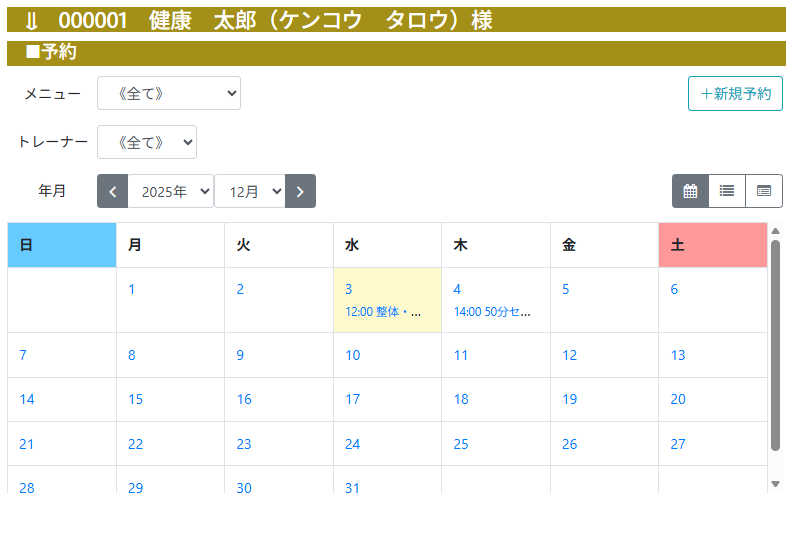The width and height of the screenshot is (792, 540).
Task: Select December 10 on calendar
Action: point(352,355)
